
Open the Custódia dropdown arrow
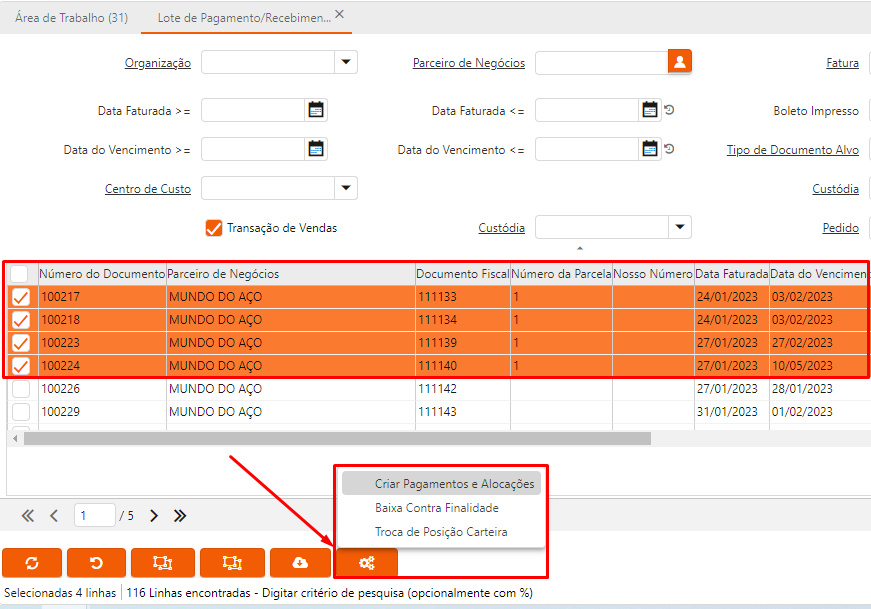click(680, 227)
